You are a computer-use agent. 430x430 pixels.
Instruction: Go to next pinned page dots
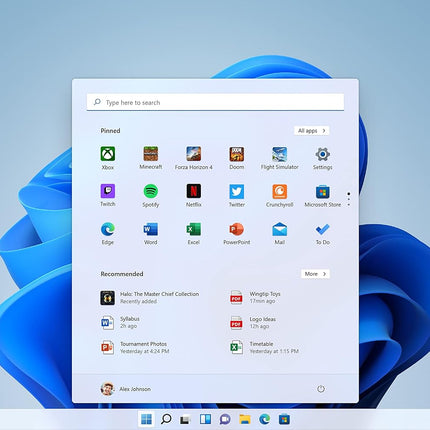click(x=349, y=199)
